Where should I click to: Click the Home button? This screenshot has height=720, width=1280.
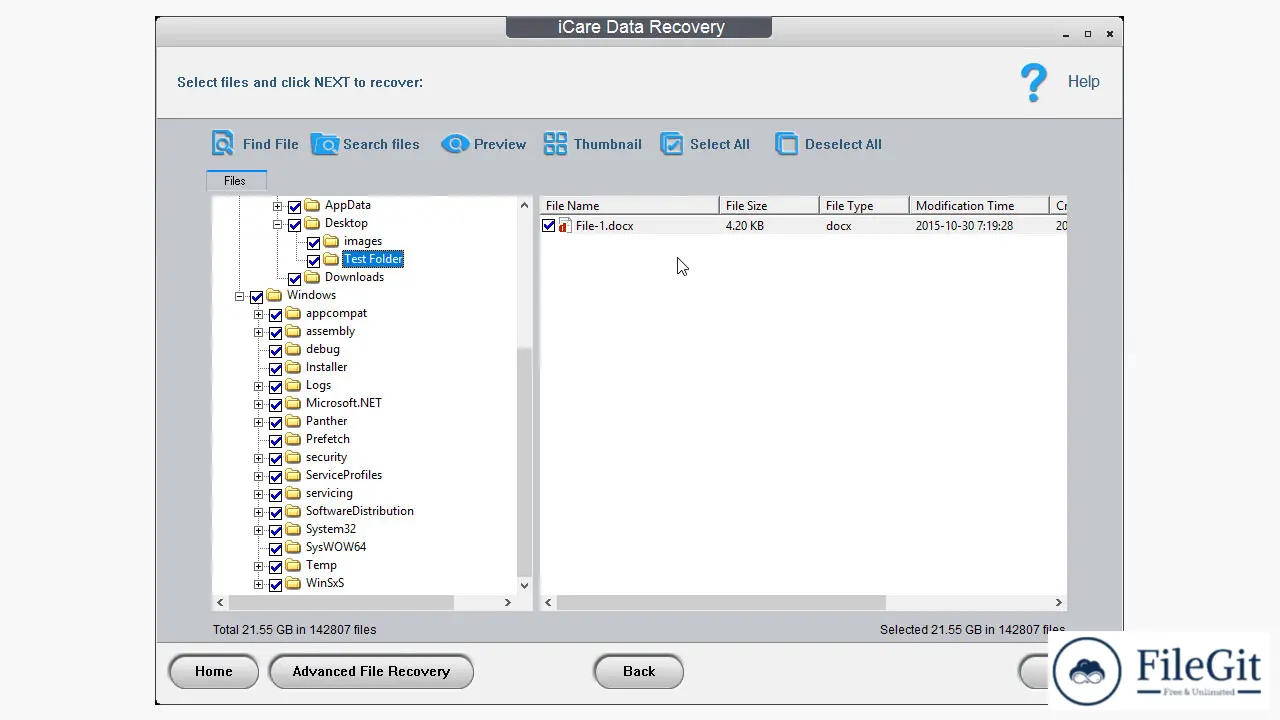tap(214, 671)
